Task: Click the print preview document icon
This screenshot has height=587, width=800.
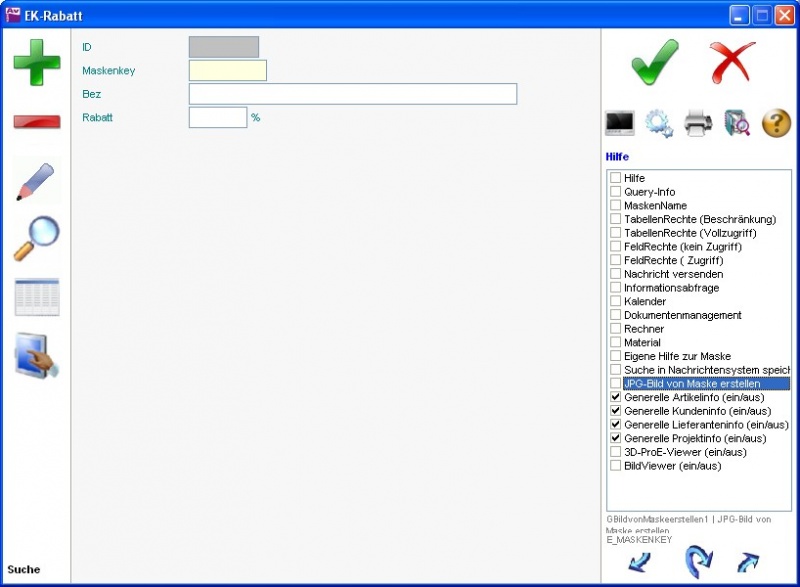Action: 737,123
